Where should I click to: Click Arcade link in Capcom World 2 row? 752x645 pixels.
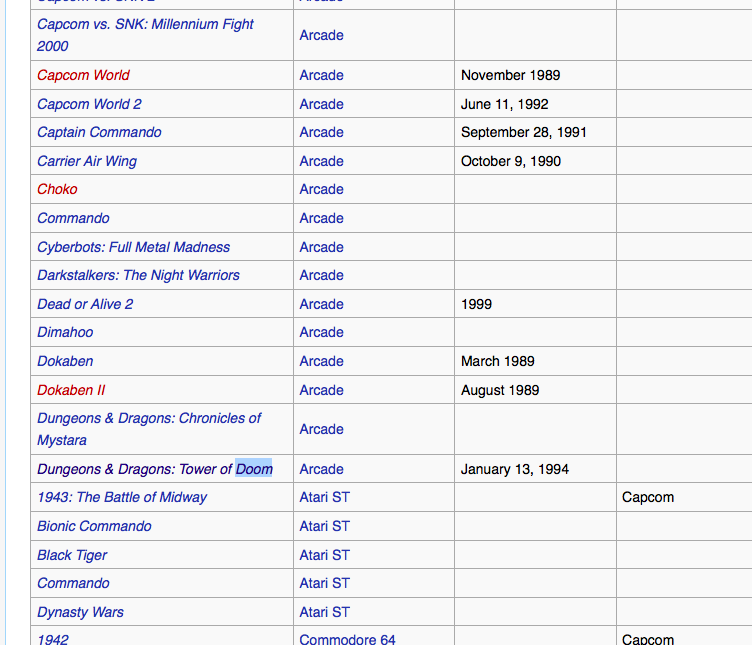click(x=321, y=104)
